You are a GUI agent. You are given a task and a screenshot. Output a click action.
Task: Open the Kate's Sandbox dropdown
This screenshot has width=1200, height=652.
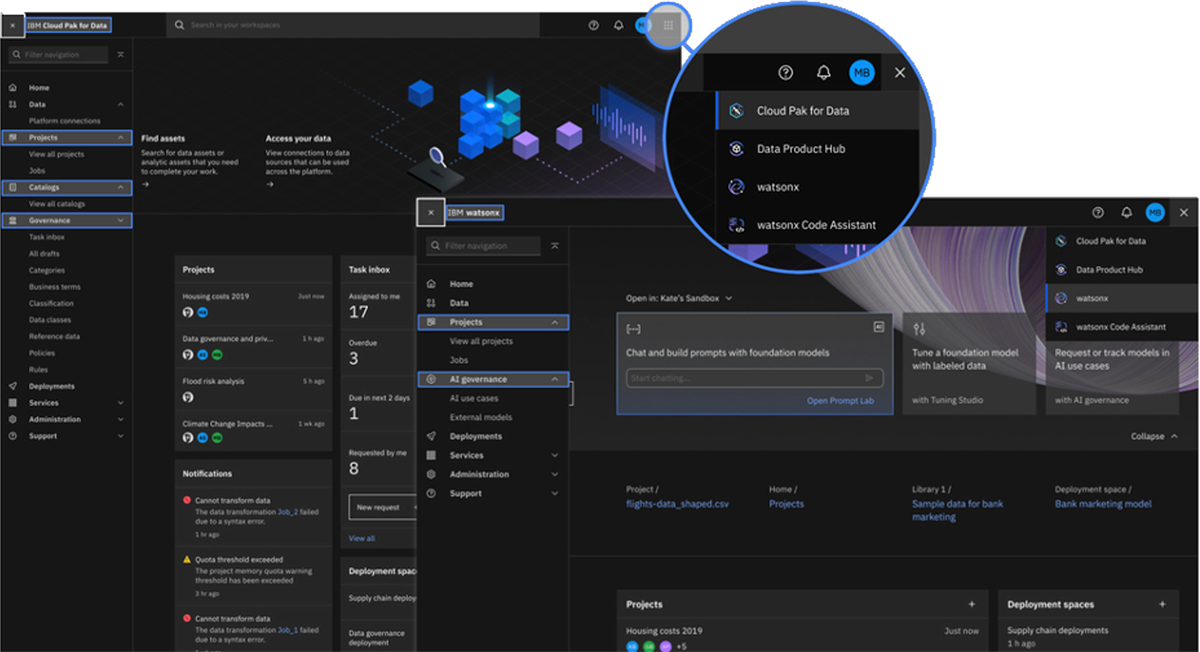[680, 298]
